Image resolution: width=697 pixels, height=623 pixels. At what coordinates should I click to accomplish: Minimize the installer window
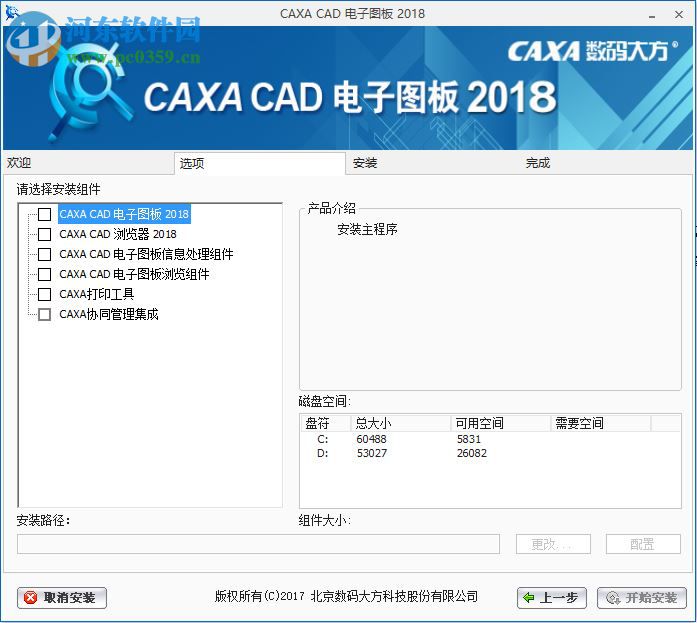click(652, 14)
